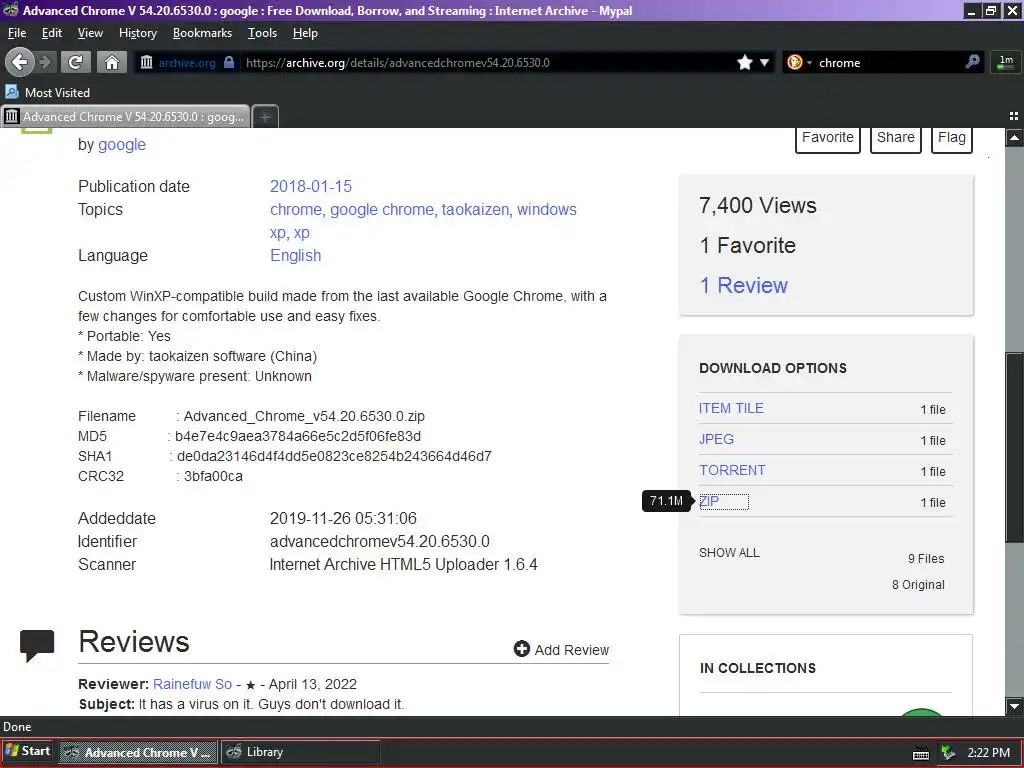This screenshot has height=768, width=1024.
Task: Open the search engine selector dropdown
Action: coord(798,63)
